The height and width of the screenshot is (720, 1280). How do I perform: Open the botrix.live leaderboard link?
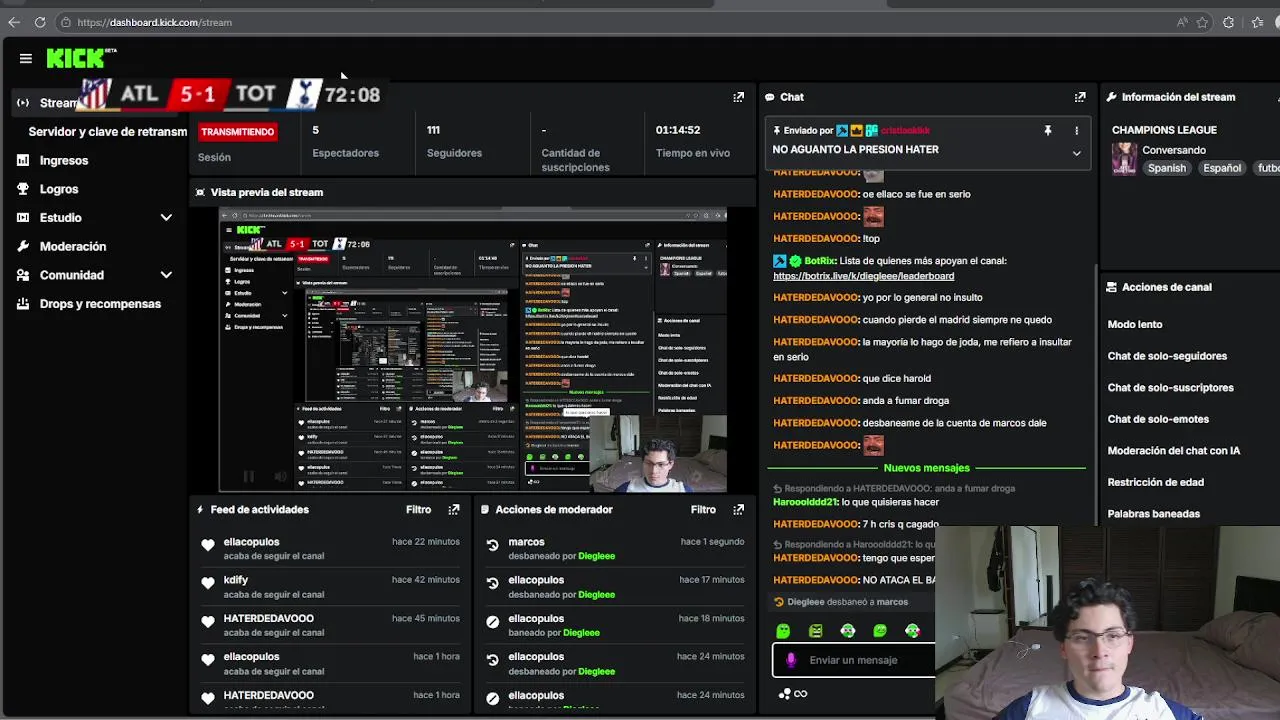[x=863, y=276]
